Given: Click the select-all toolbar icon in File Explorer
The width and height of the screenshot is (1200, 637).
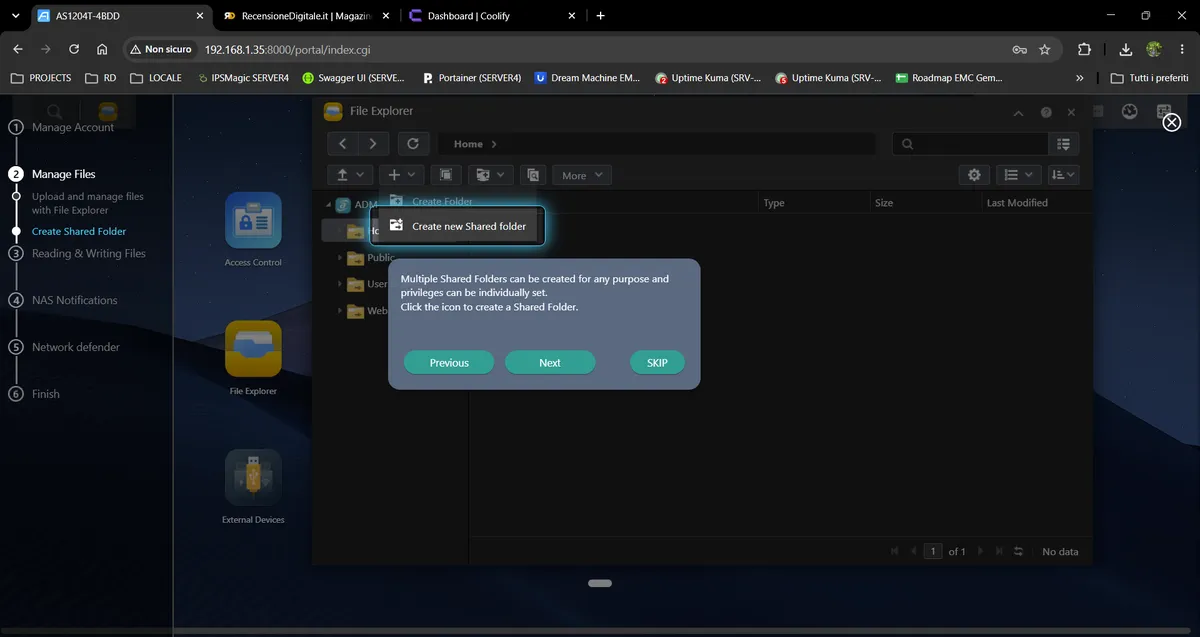Looking at the screenshot, I should 445,175.
